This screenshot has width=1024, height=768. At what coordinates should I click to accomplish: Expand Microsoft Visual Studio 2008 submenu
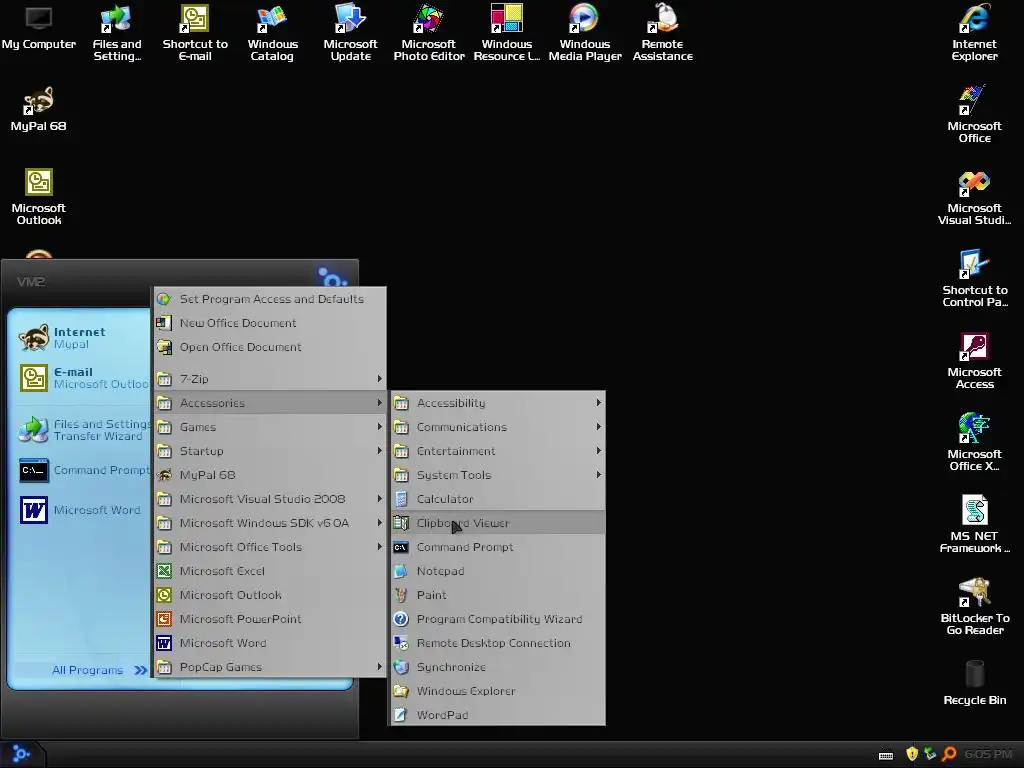(270, 499)
